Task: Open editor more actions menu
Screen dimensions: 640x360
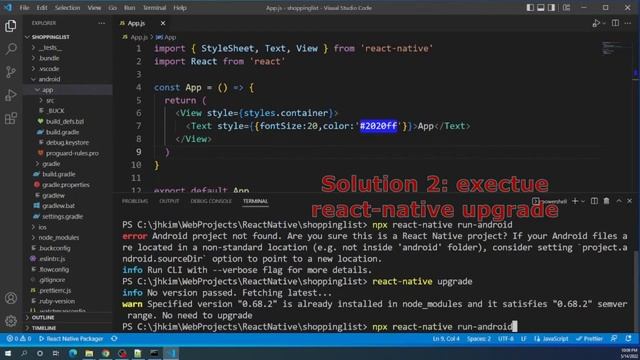Action: [628, 23]
